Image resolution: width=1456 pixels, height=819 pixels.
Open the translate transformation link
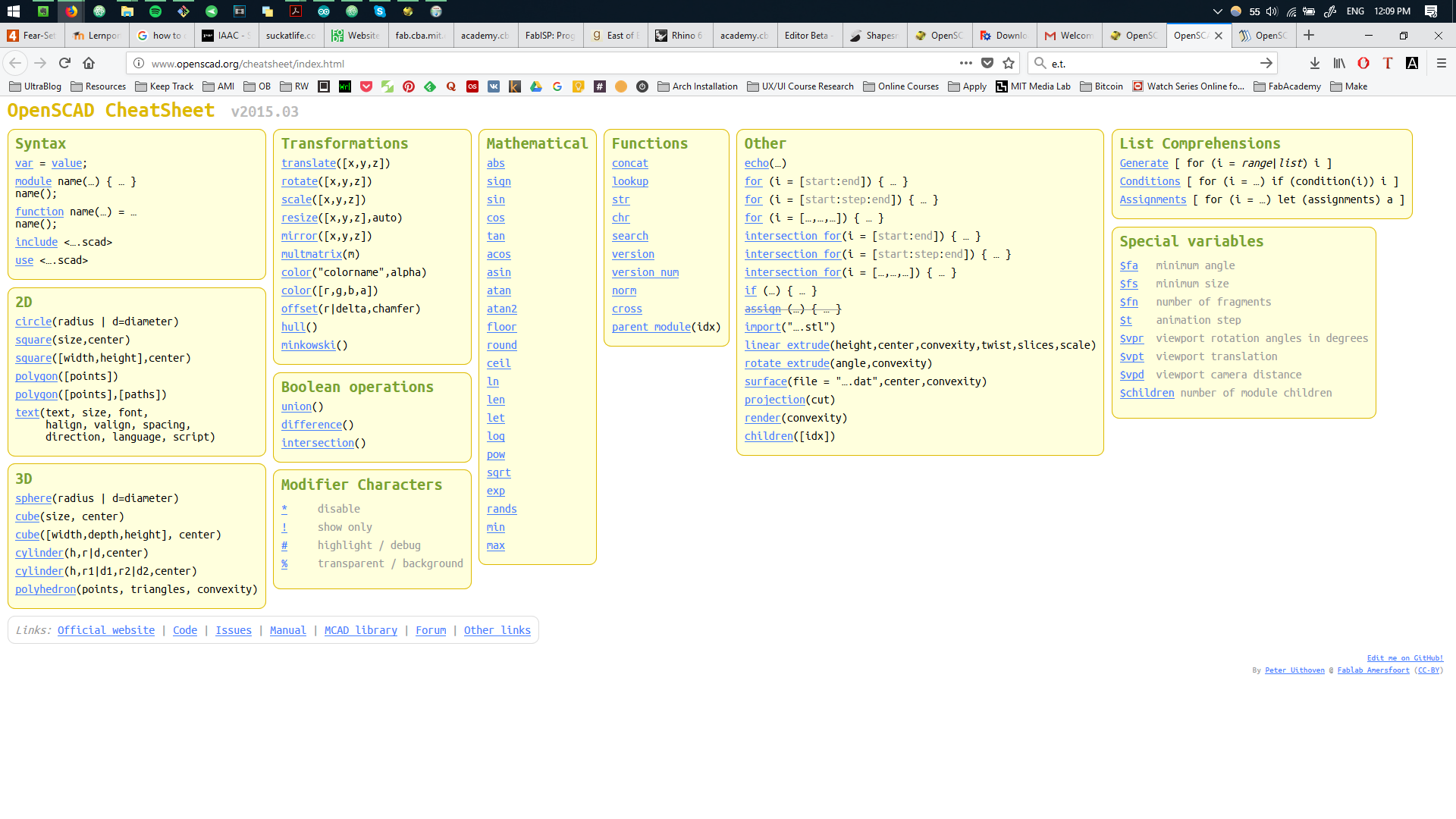[x=309, y=163]
